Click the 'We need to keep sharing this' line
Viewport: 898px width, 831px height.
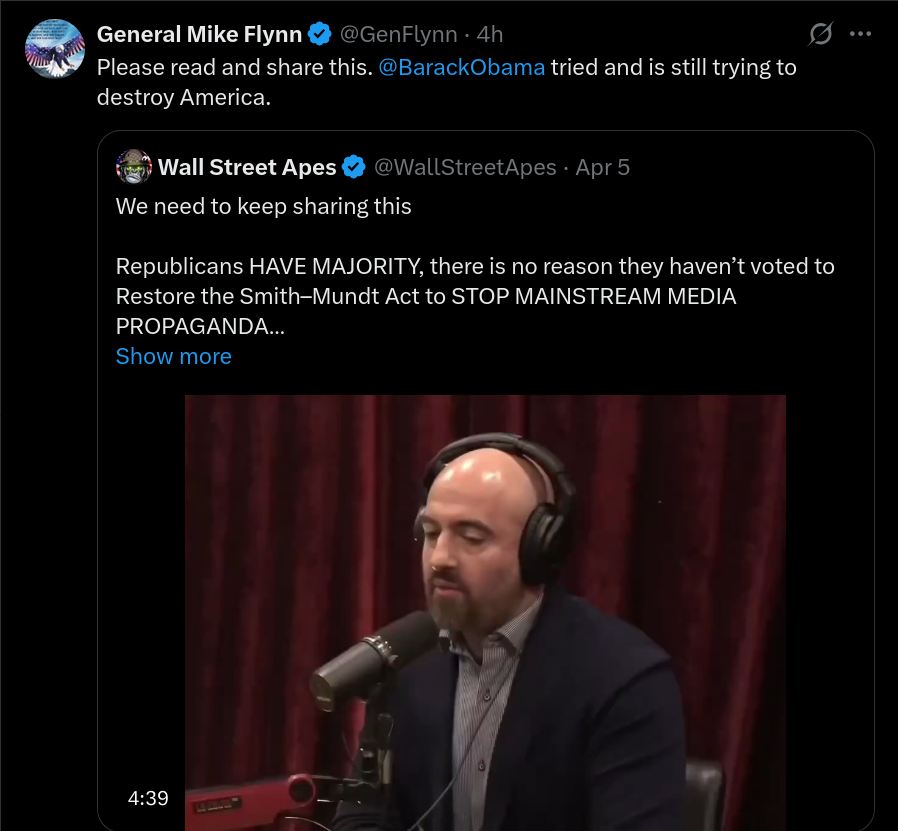[263, 206]
